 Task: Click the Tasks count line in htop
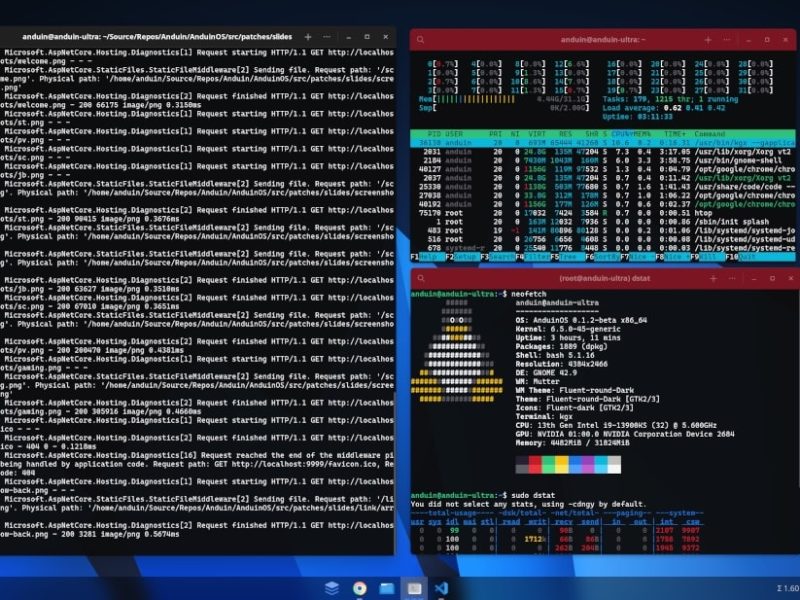click(670, 99)
